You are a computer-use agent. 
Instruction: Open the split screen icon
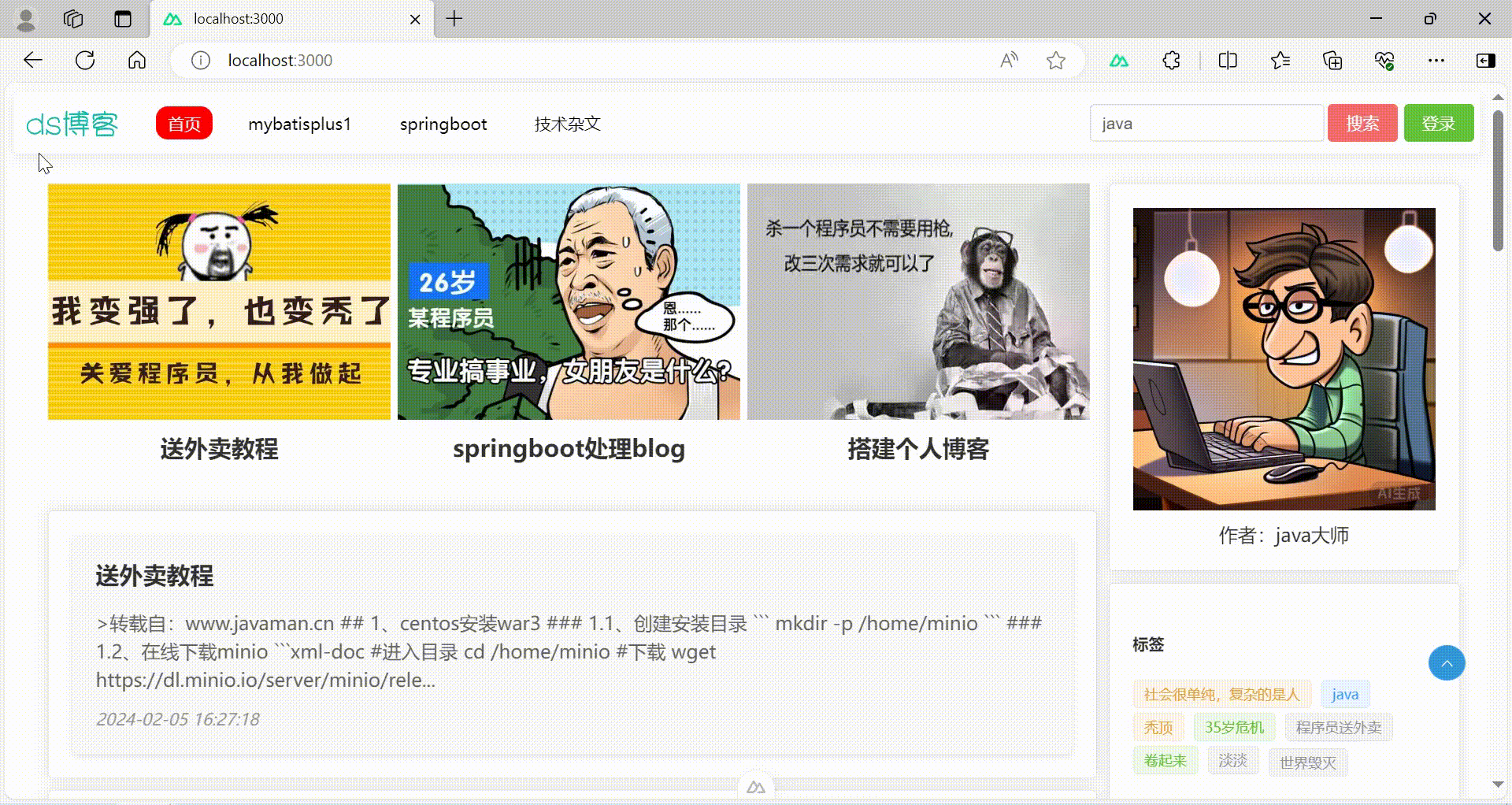[x=1227, y=60]
